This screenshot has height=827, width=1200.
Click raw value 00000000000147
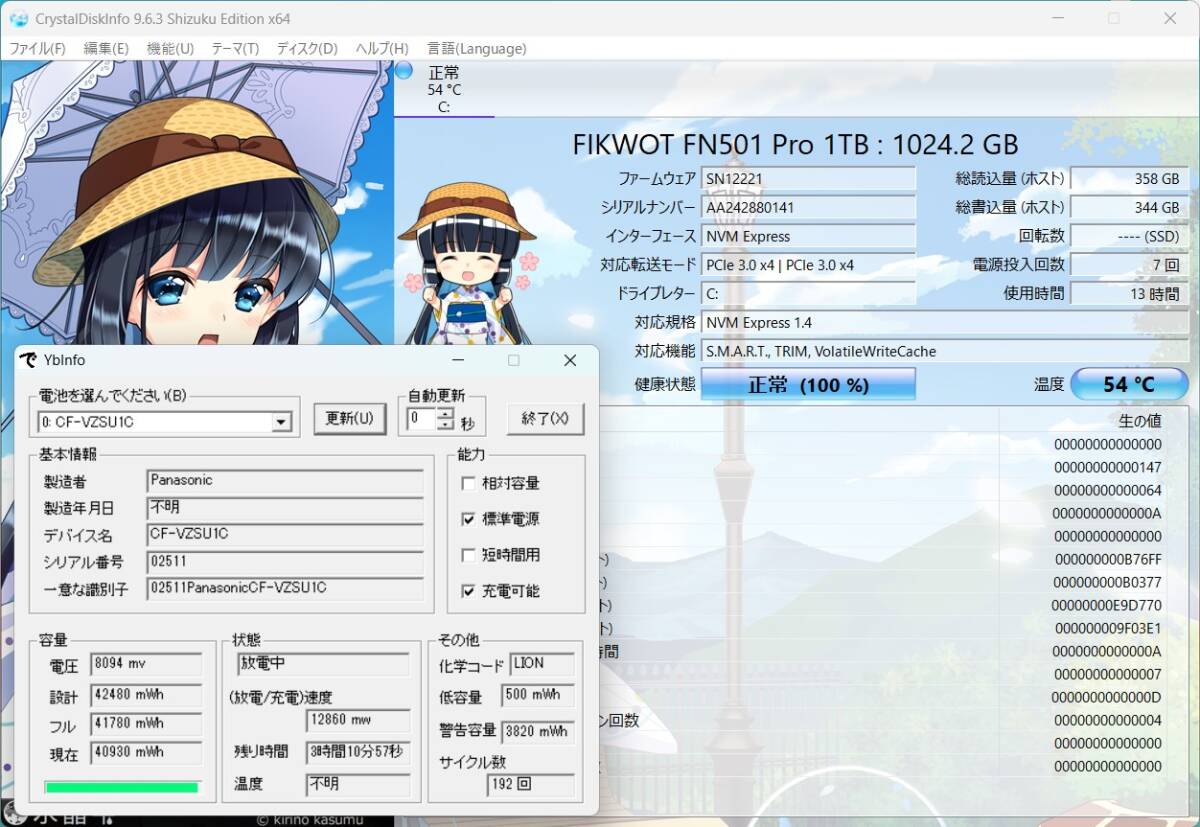tap(1108, 467)
